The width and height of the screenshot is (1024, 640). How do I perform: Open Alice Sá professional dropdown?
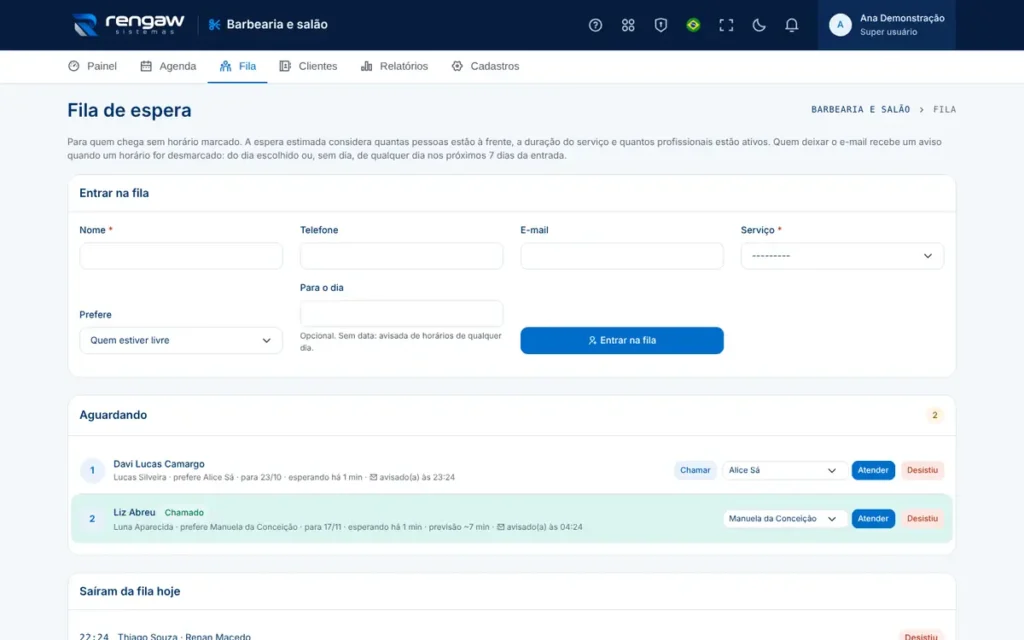784,470
